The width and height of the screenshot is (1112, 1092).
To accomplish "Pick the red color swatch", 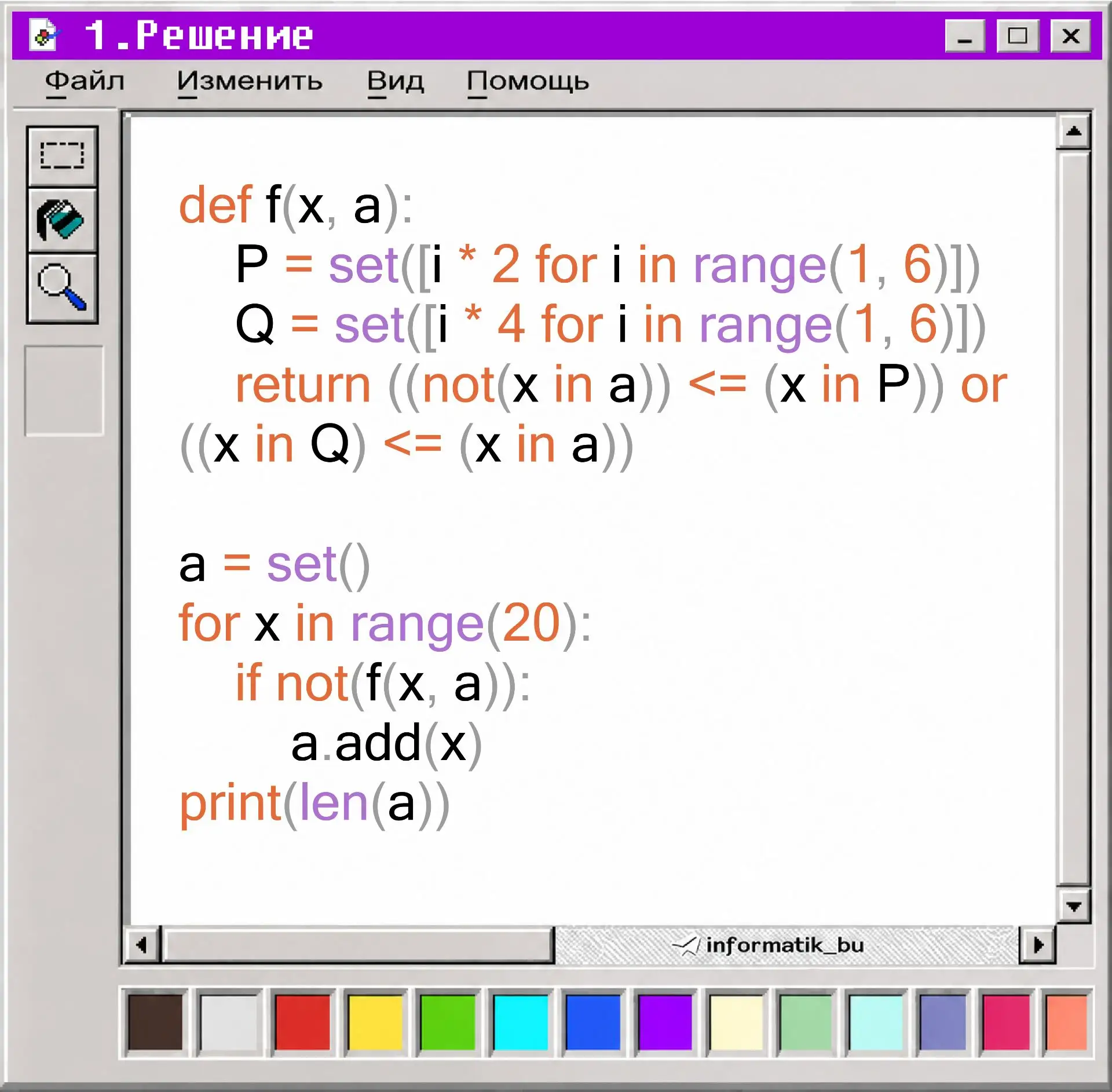I will tap(302, 1022).
